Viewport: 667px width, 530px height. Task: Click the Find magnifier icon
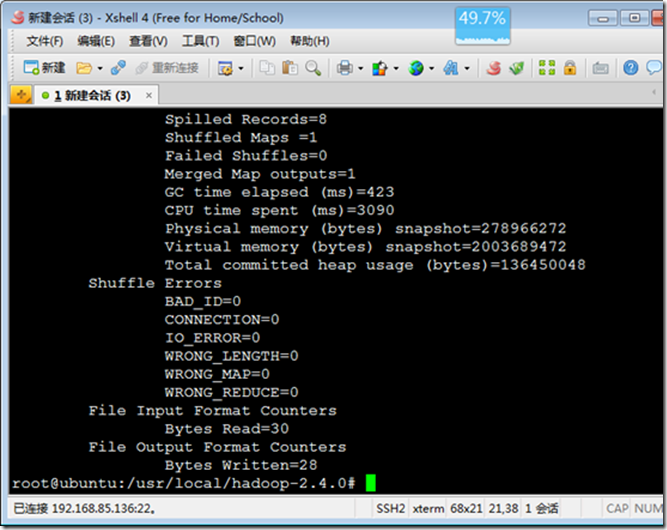pyautogui.click(x=313, y=68)
